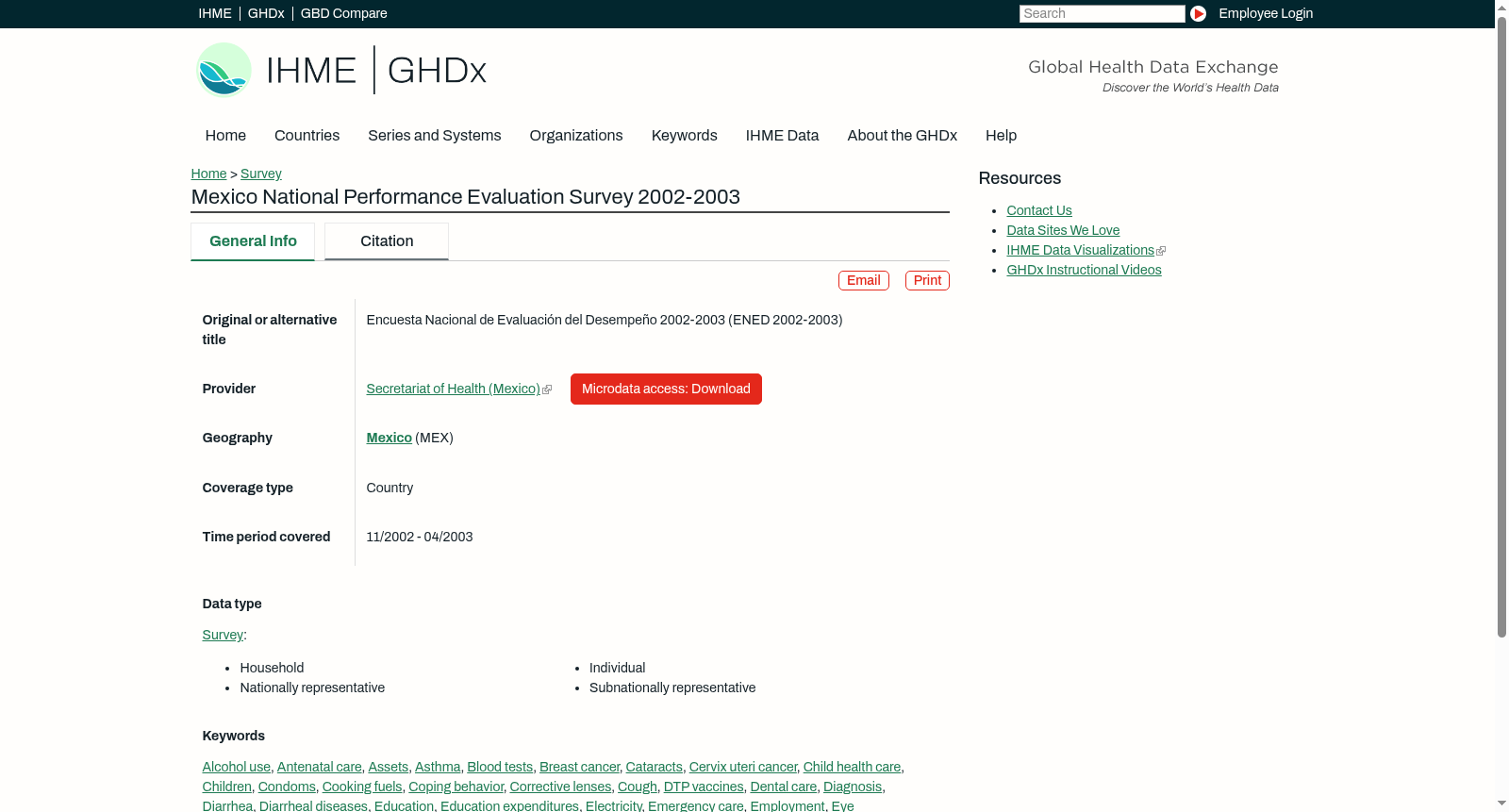
Task: Select the 'Individual' list item
Action: tap(618, 668)
